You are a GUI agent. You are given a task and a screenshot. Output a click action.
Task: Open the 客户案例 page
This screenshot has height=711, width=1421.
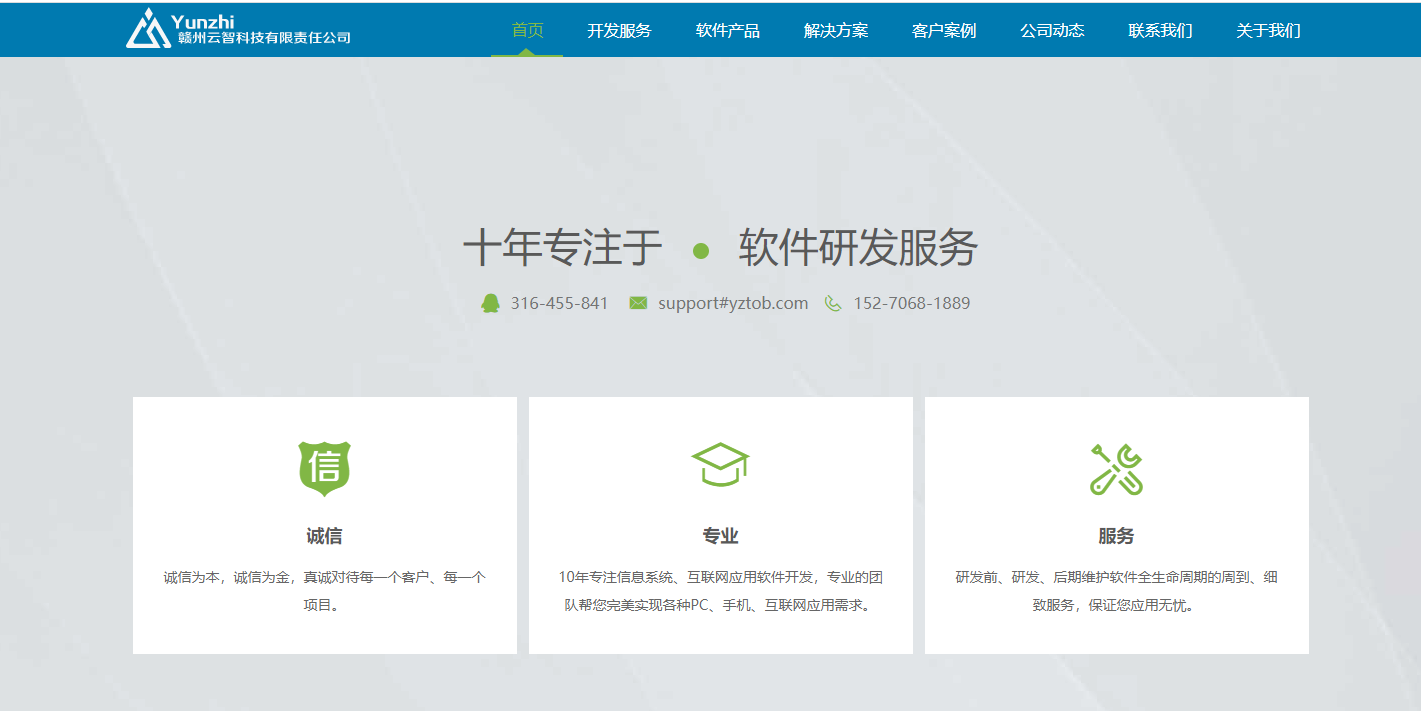click(x=944, y=30)
